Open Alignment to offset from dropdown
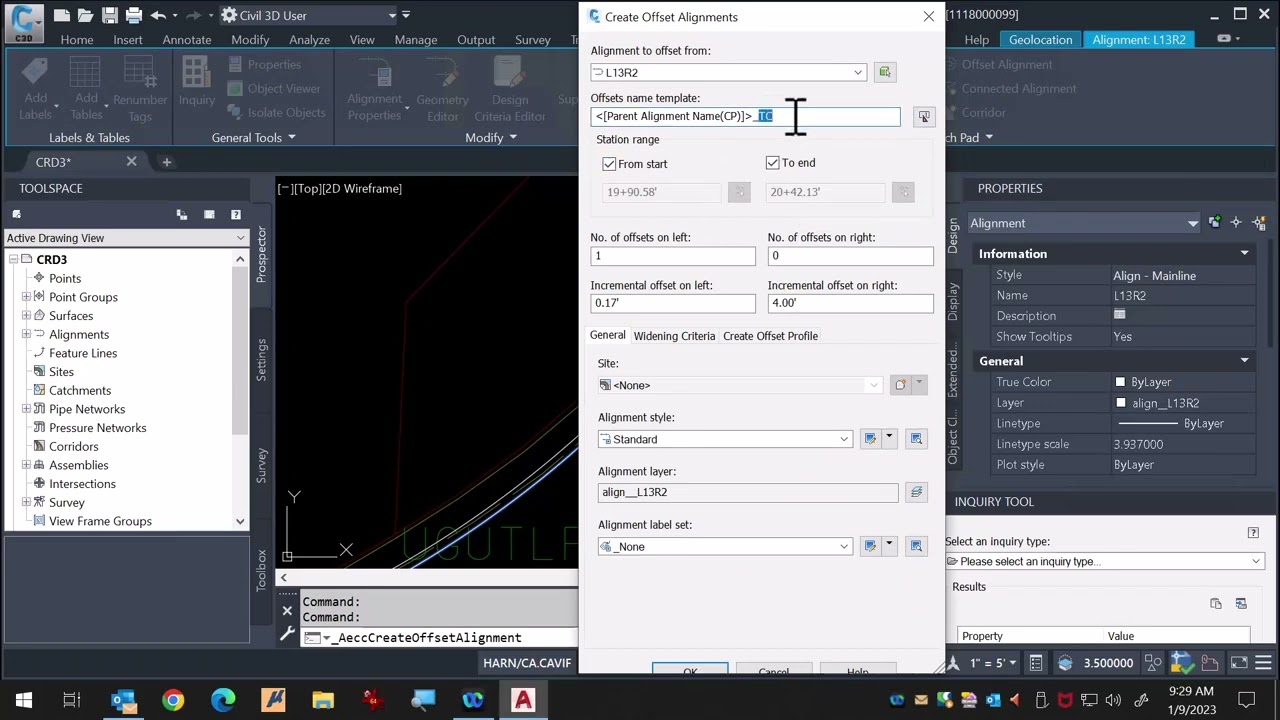1280x720 pixels. pos(728,72)
